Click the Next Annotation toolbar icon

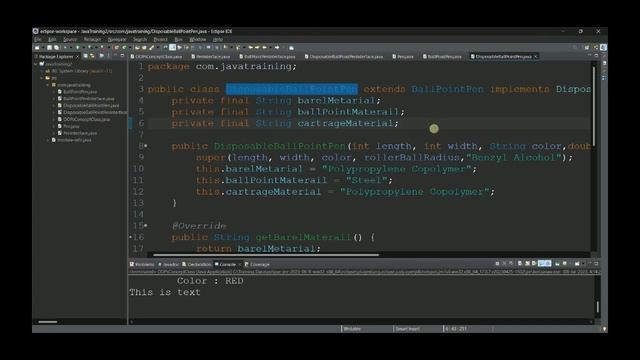(226, 48)
